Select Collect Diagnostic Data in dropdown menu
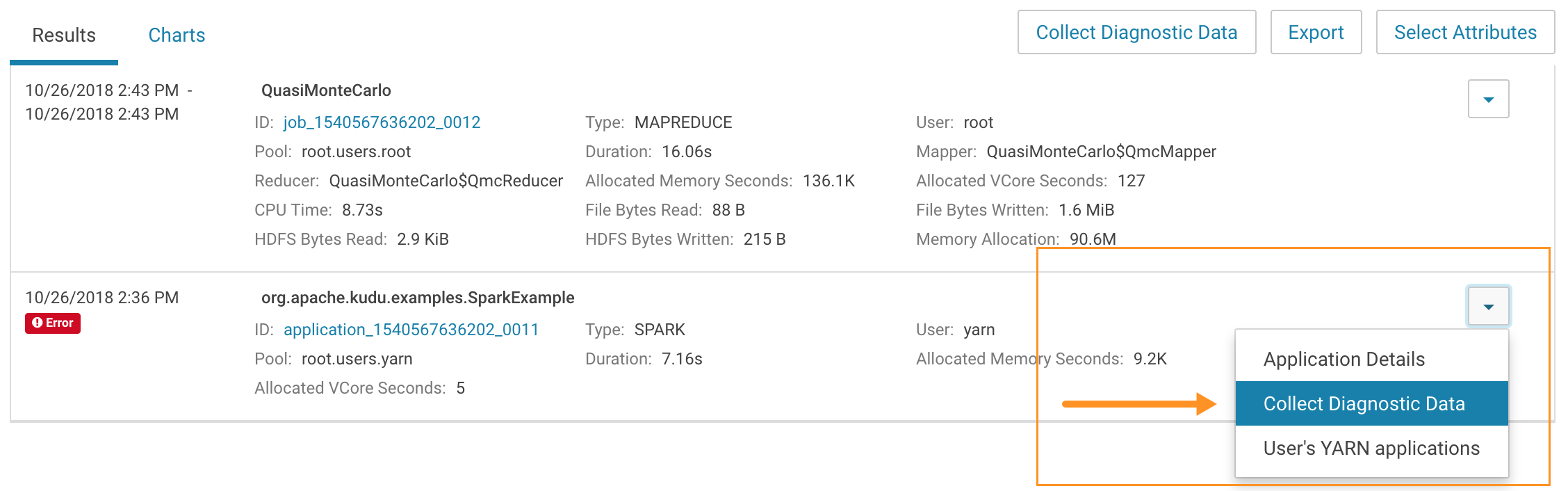The image size is (1568, 491). (1364, 404)
